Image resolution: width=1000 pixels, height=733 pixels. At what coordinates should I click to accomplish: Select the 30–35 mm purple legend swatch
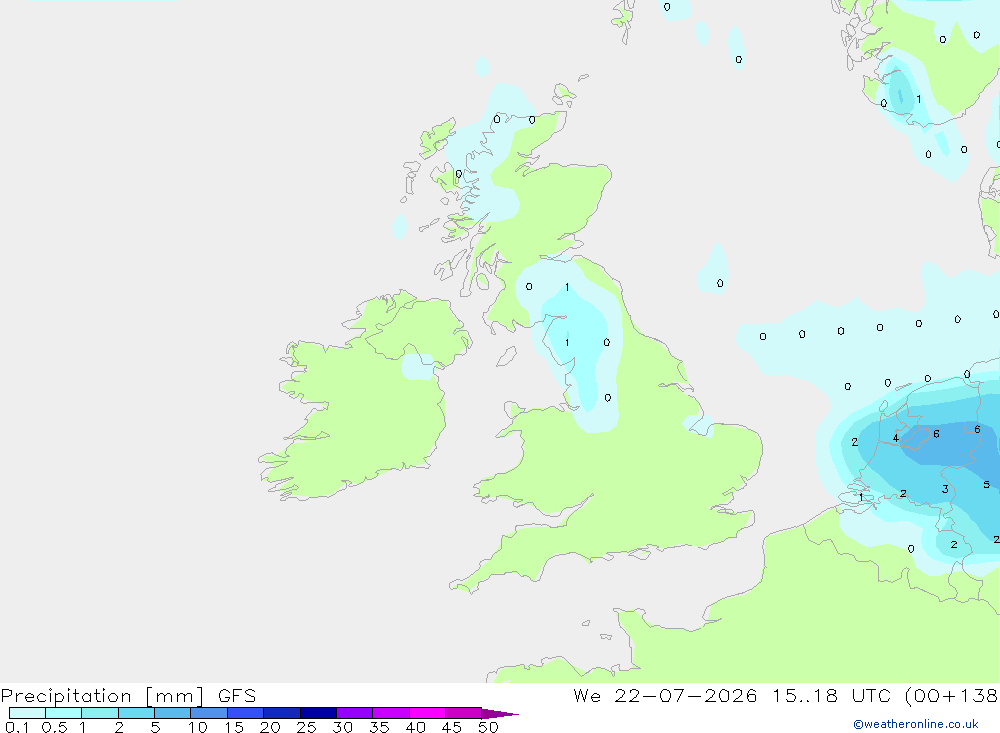click(355, 713)
